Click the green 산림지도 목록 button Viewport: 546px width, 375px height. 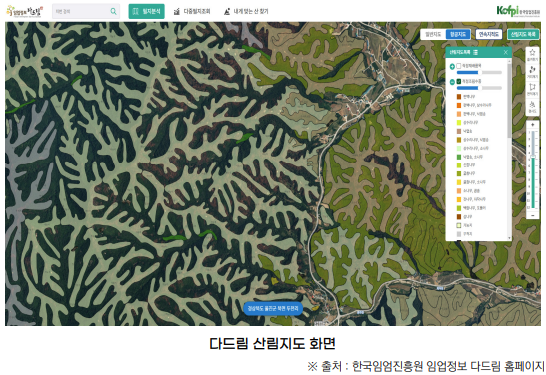click(x=523, y=34)
